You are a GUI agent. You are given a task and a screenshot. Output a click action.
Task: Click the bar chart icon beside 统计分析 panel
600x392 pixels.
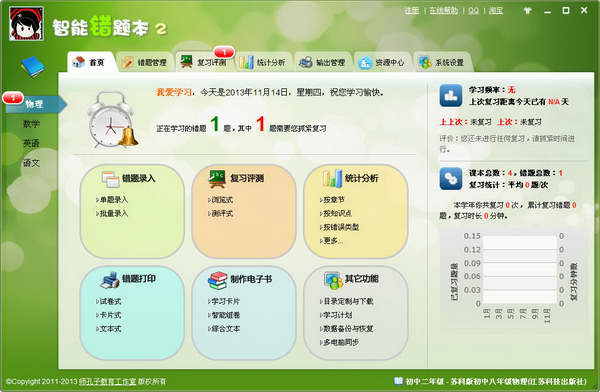[x=332, y=178]
